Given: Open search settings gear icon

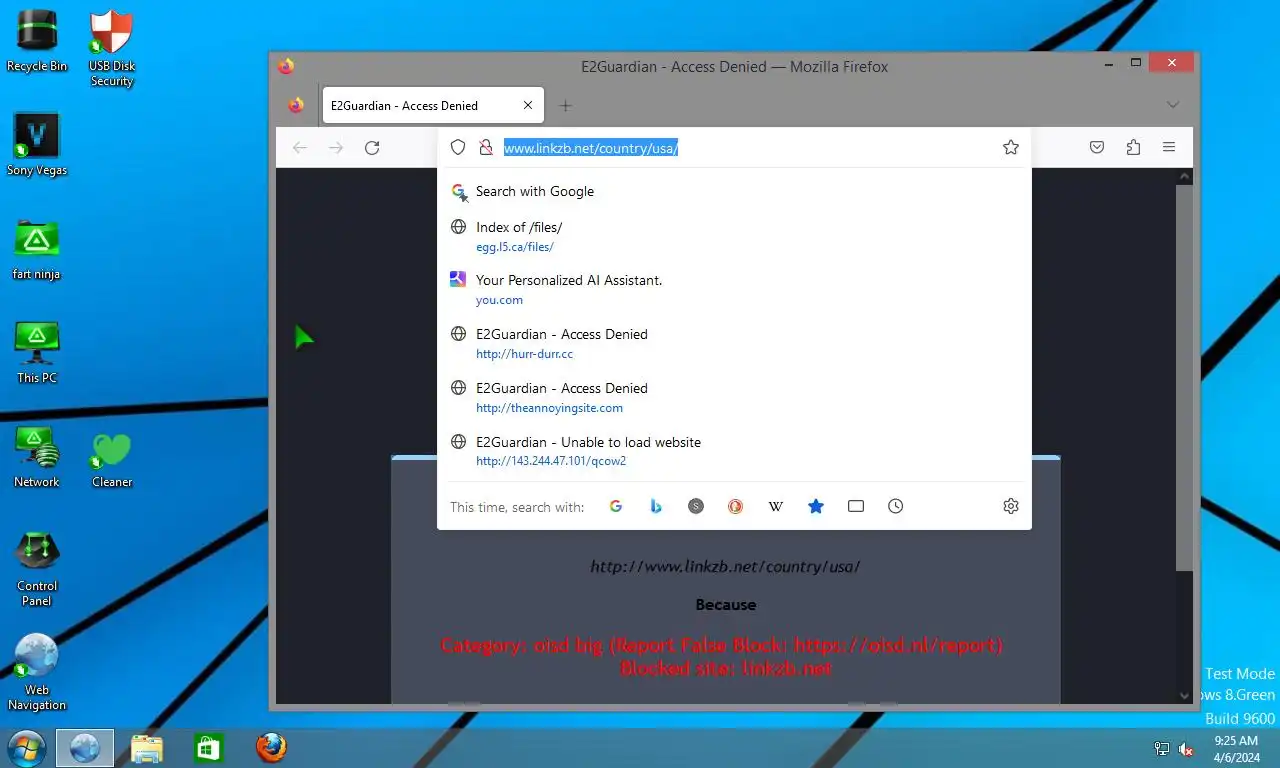Looking at the screenshot, I should point(1011,506).
